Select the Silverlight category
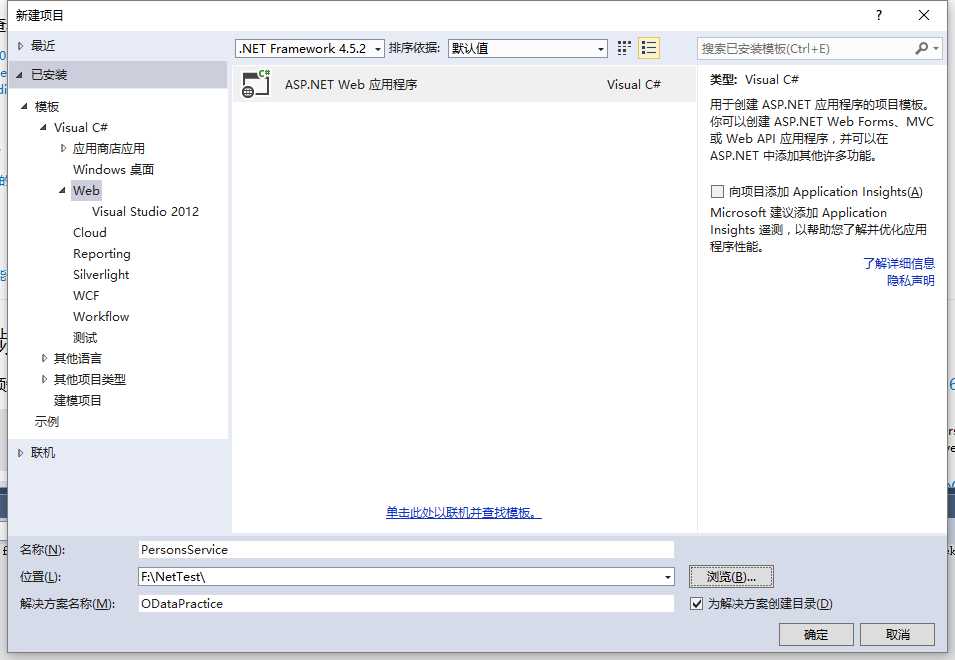955x660 pixels. click(x=101, y=275)
